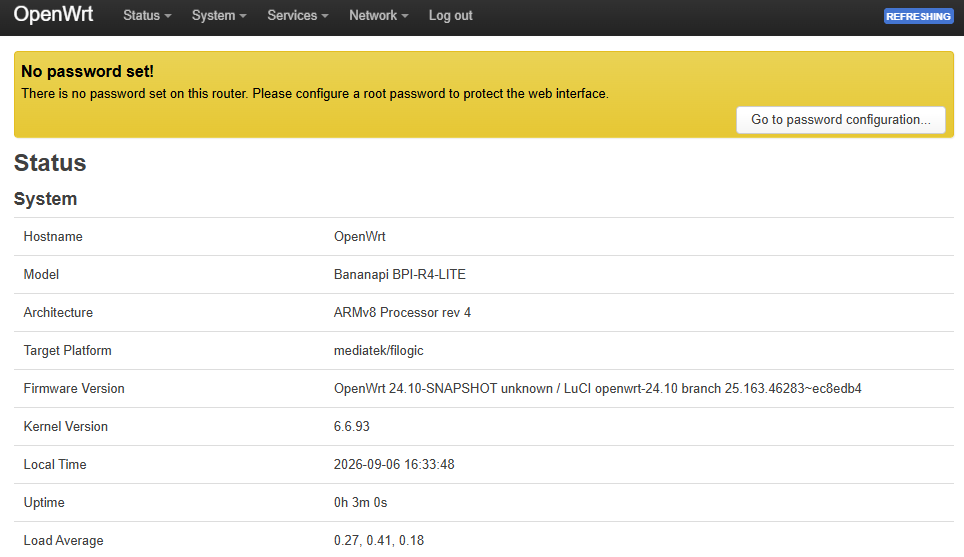This screenshot has width=964, height=557.
Task: Click the No password set! heading
Action: point(87,71)
